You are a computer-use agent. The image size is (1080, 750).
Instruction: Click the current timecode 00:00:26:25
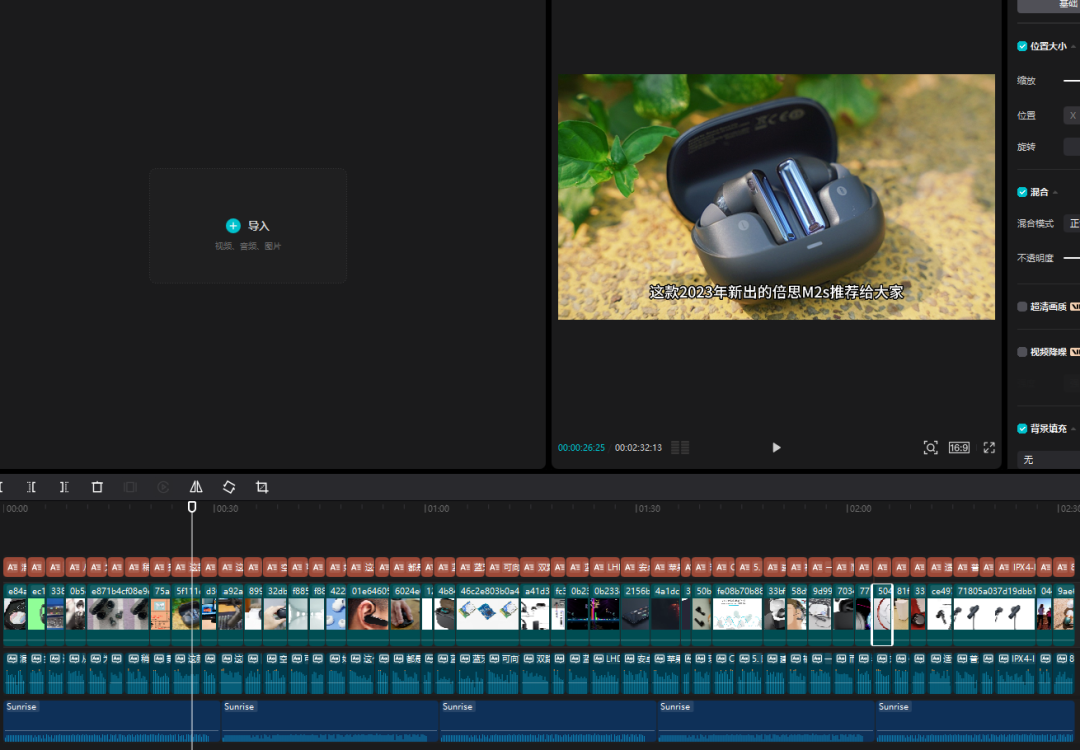(x=581, y=448)
